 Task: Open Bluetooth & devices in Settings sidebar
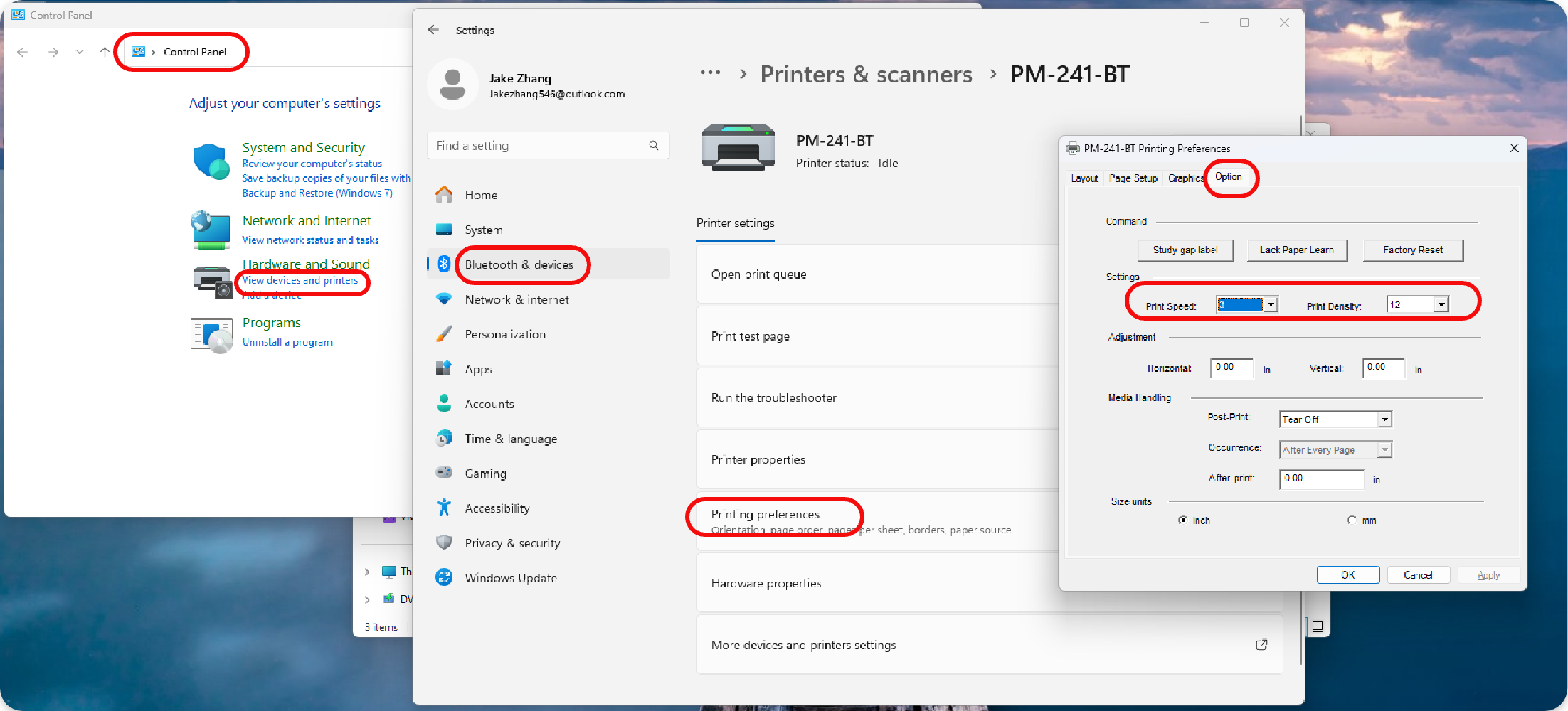coord(549,264)
